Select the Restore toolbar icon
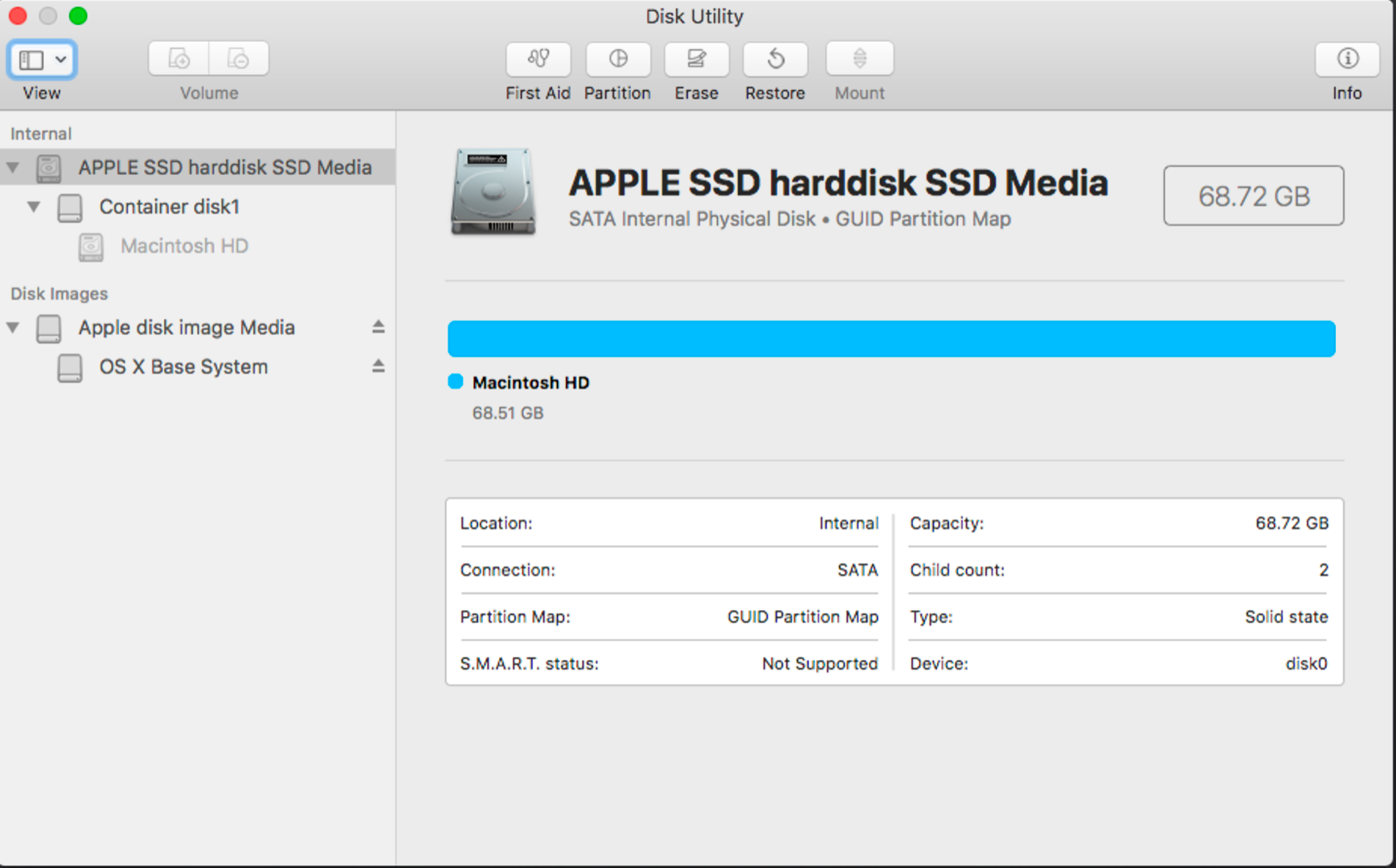 775,59
